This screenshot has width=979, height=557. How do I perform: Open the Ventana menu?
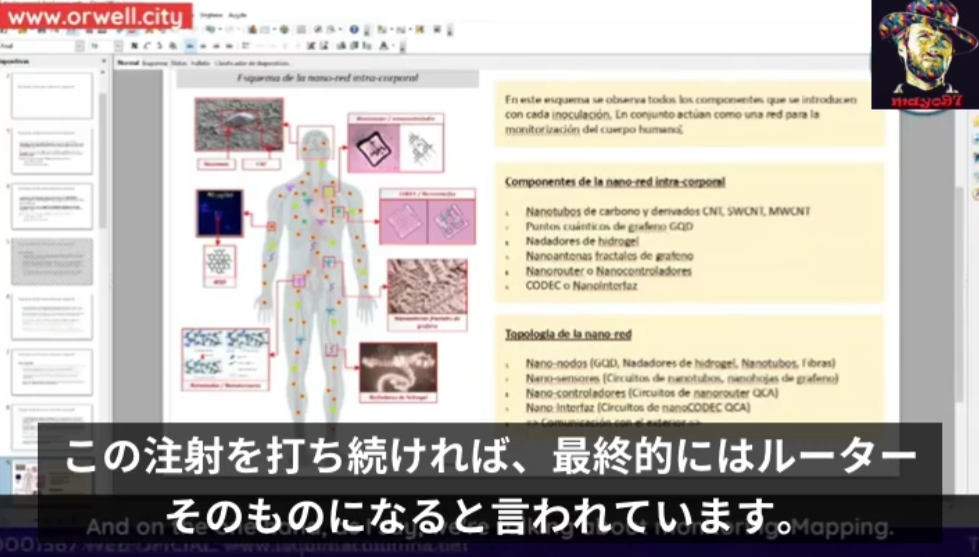pos(211,15)
